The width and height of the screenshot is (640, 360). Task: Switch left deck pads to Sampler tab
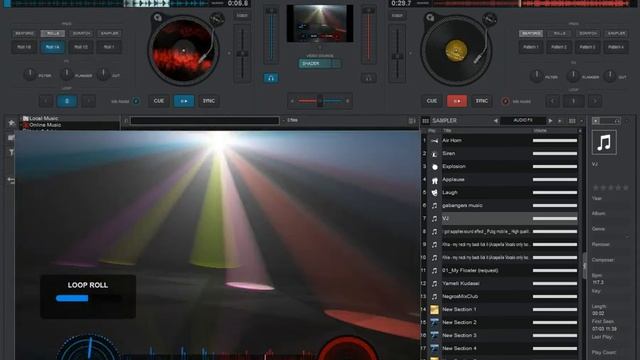(109, 33)
